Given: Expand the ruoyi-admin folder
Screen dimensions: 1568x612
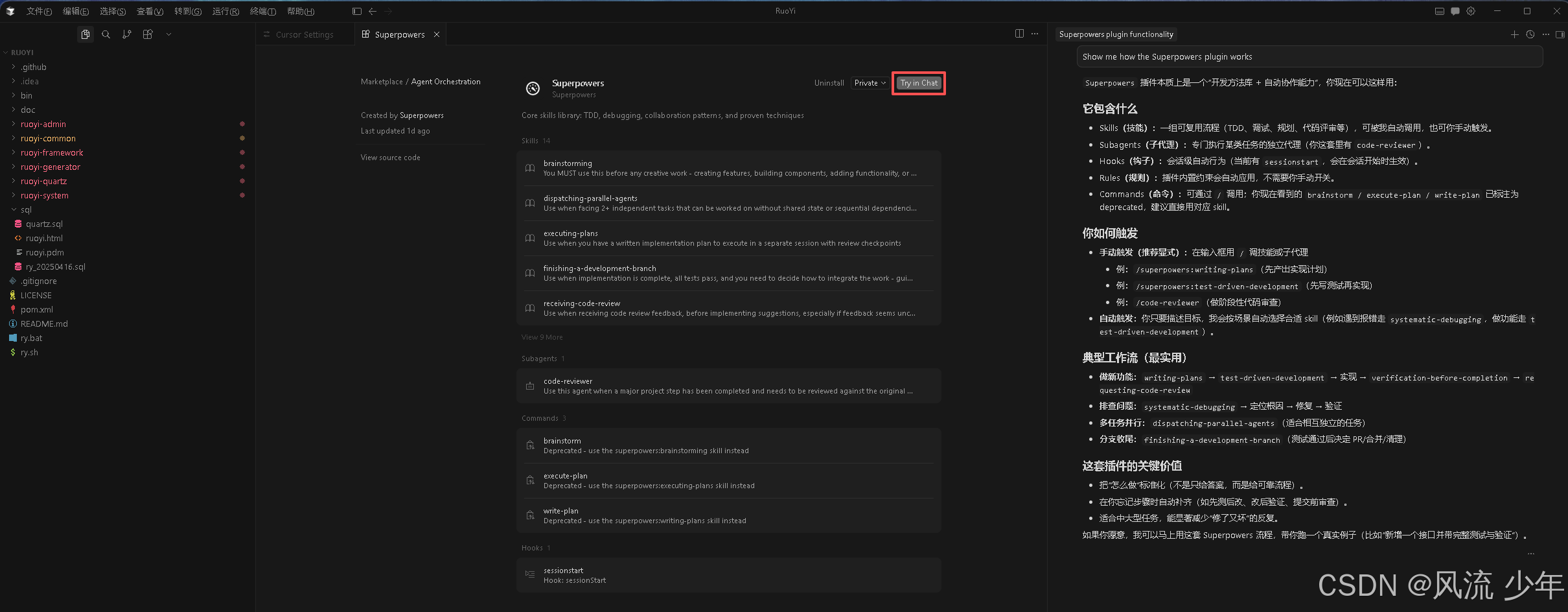Looking at the screenshot, I should coord(128,124).
